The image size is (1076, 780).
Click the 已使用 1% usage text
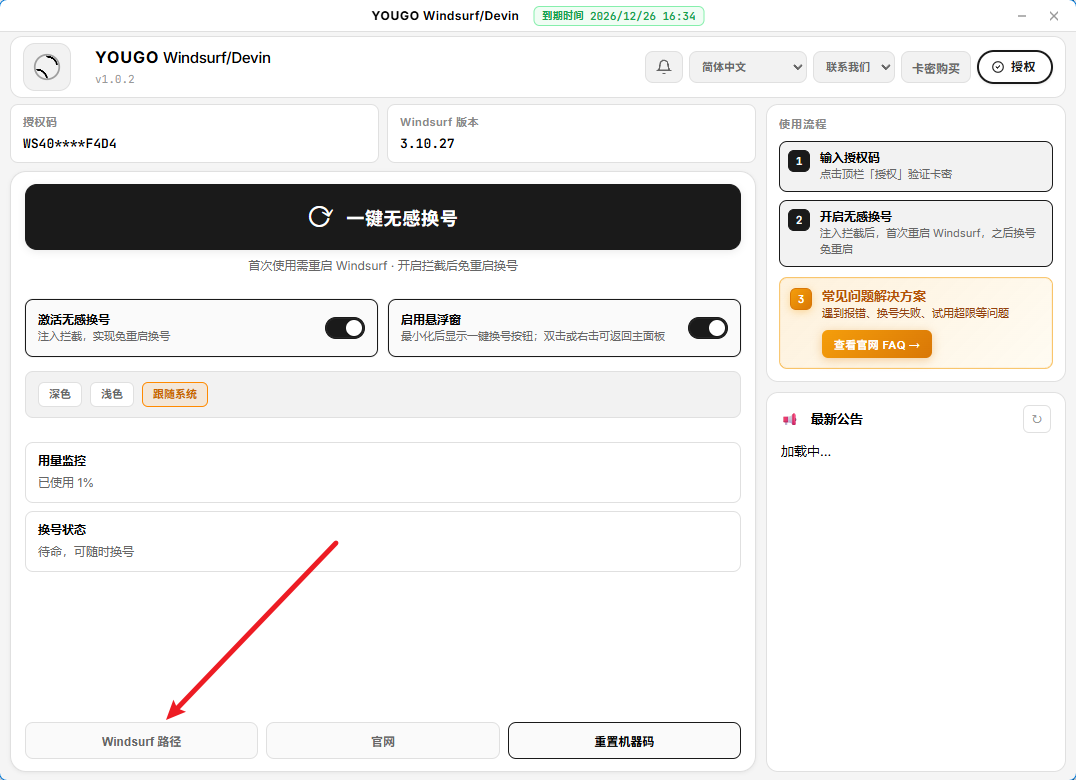66,482
